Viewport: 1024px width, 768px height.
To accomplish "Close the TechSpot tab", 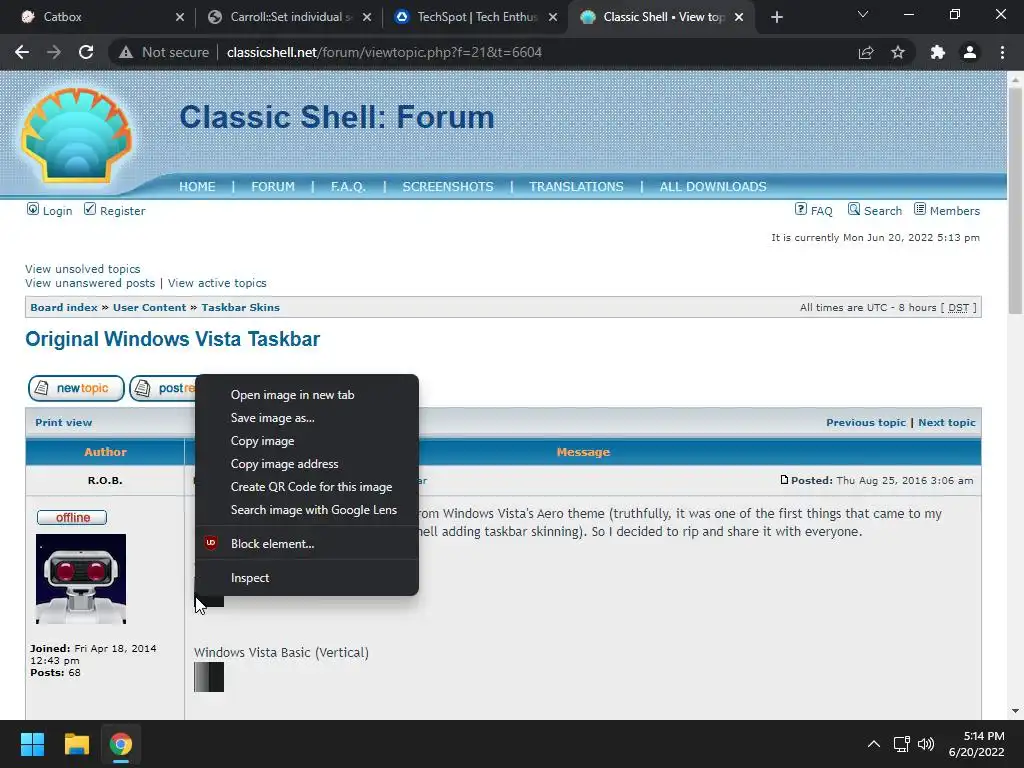I will click(x=553, y=17).
